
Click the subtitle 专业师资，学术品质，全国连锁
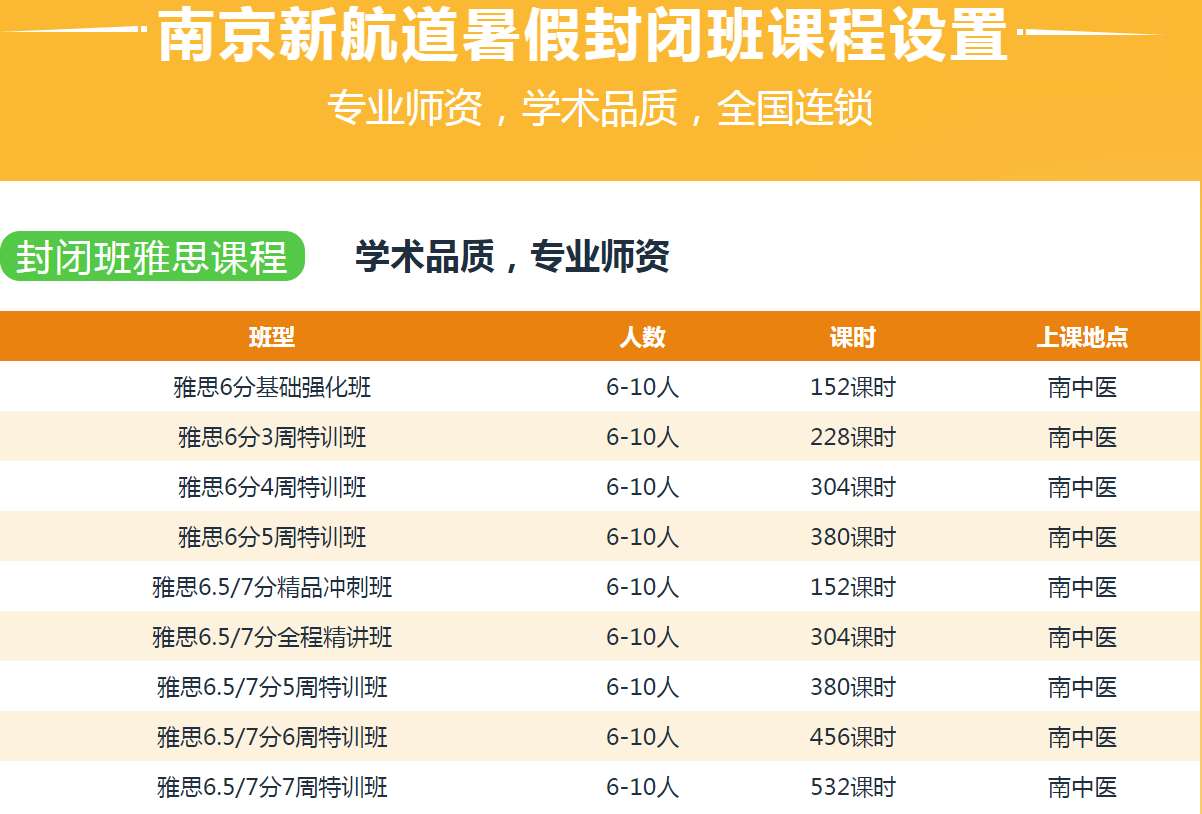pyautogui.click(x=600, y=109)
